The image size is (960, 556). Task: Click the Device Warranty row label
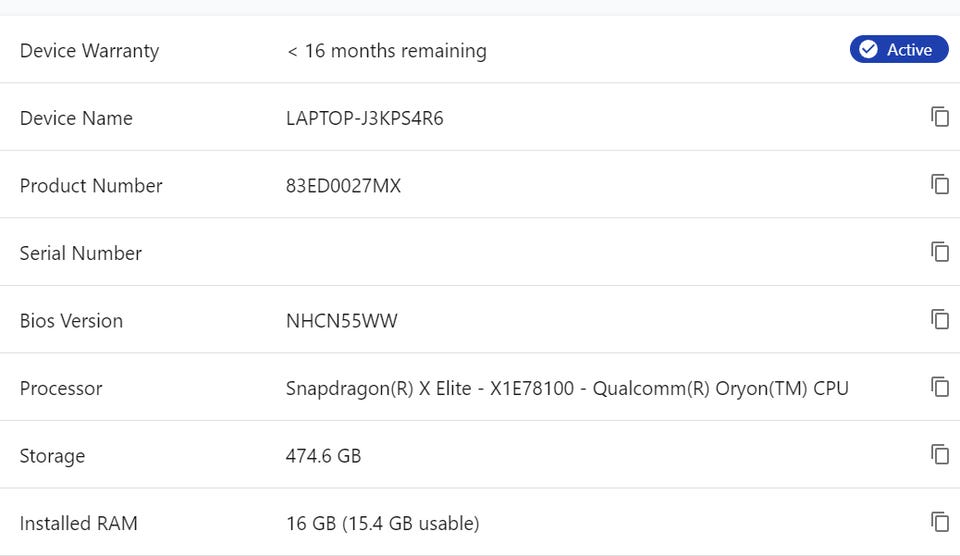(x=89, y=51)
